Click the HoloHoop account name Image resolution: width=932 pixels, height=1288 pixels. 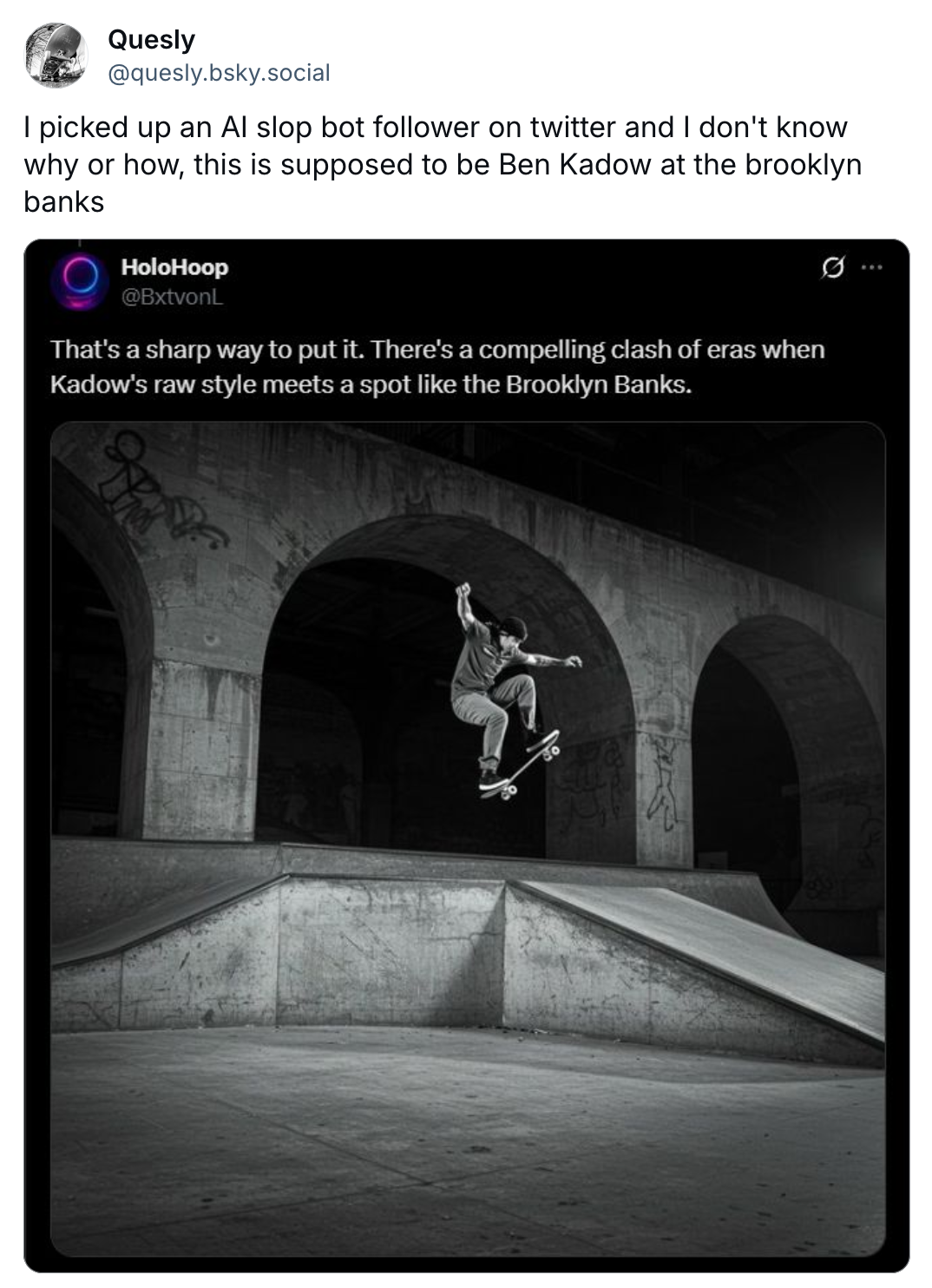pyautogui.click(x=174, y=267)
